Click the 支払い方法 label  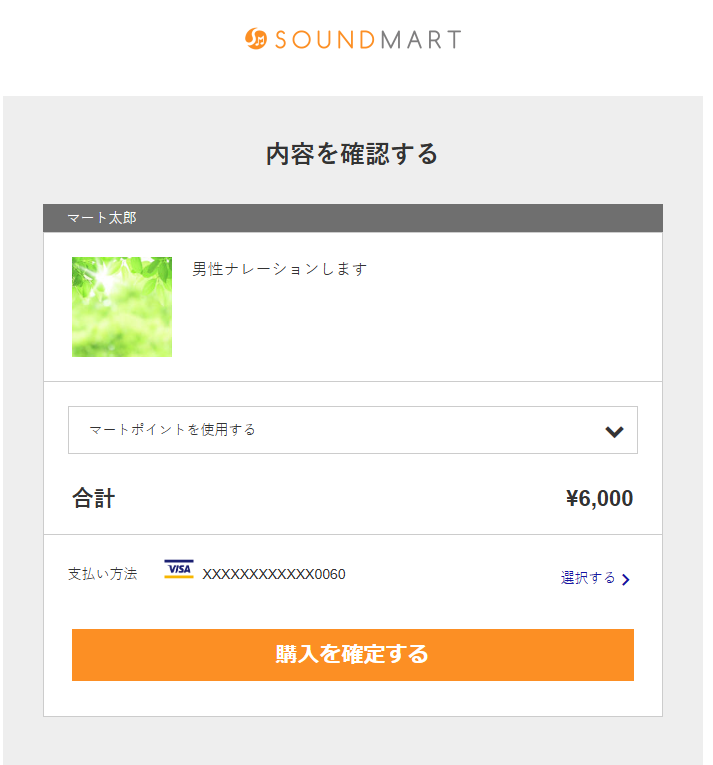point(102,574)
